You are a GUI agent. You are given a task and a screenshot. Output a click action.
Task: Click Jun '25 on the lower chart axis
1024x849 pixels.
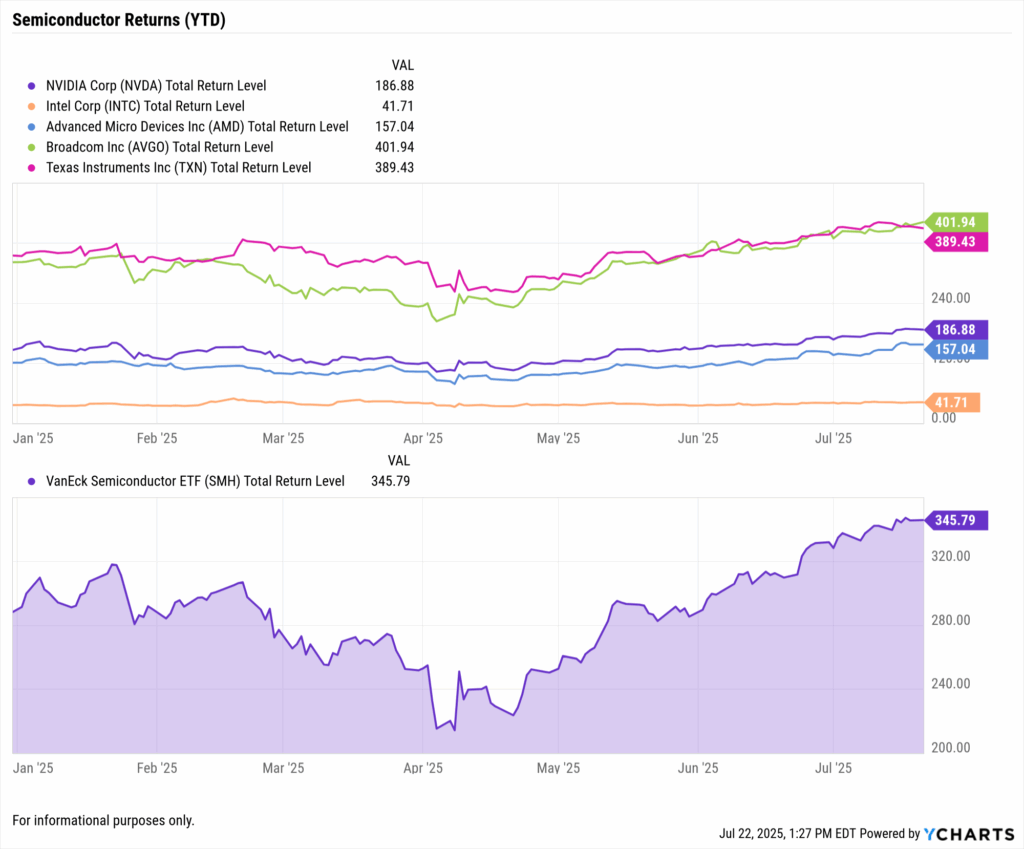[697, 768]
